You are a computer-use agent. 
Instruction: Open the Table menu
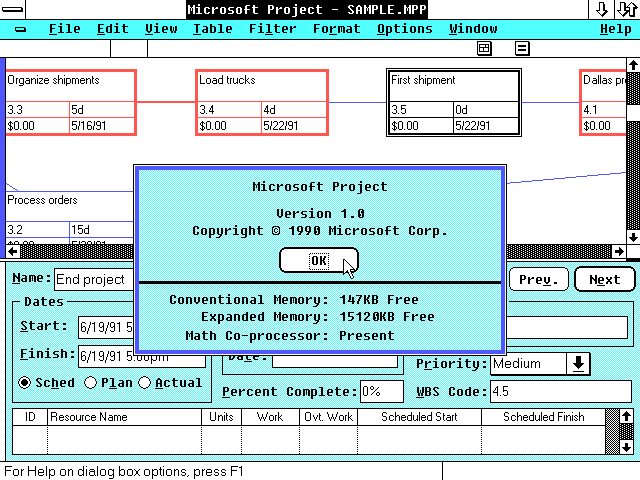tap(213, 29)
